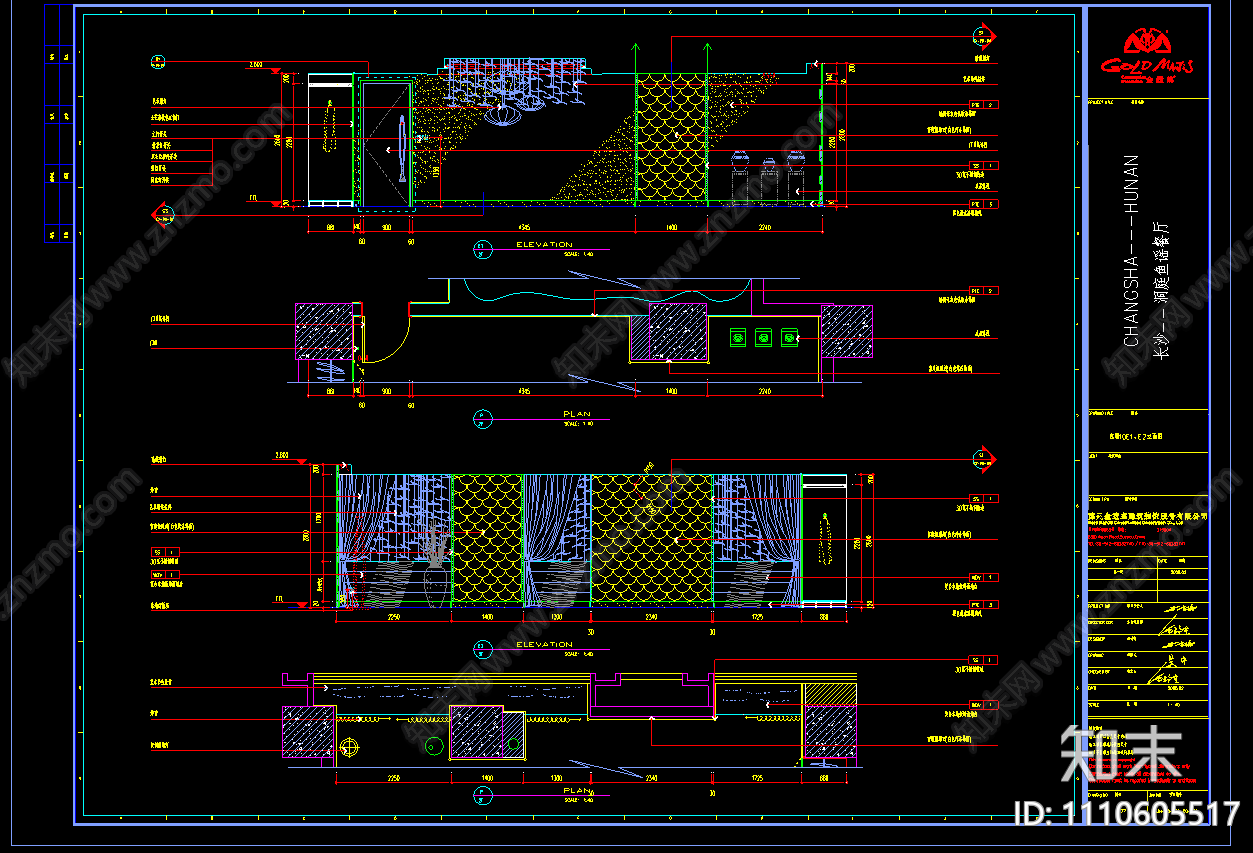Click the 2250 dimension below the curtain elevation
Screen dimensions: 1253x853
[394, 619]
